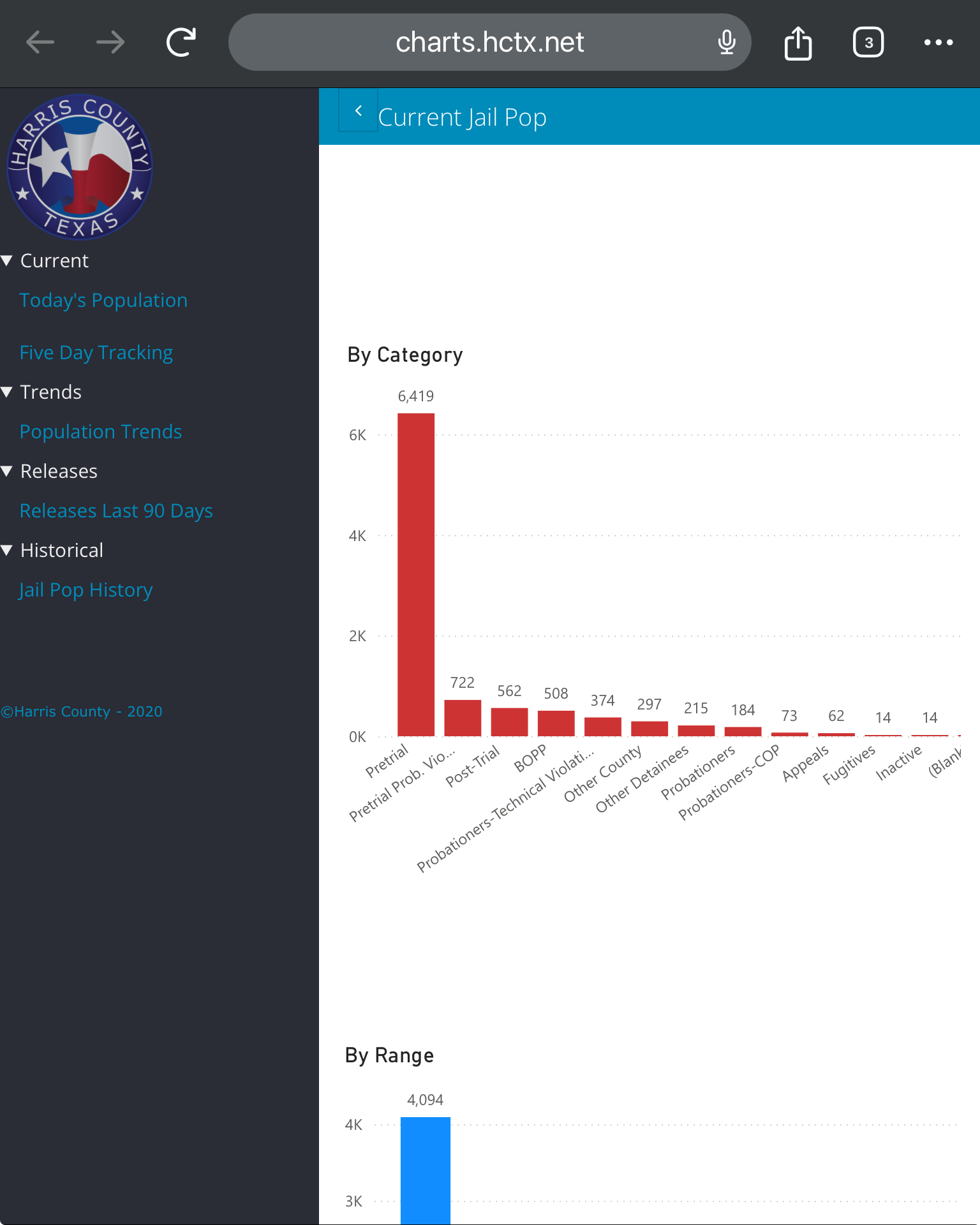The image size is (980, 1225).
Task: Open Jail Pop History
Action: [x=85, y=590]
